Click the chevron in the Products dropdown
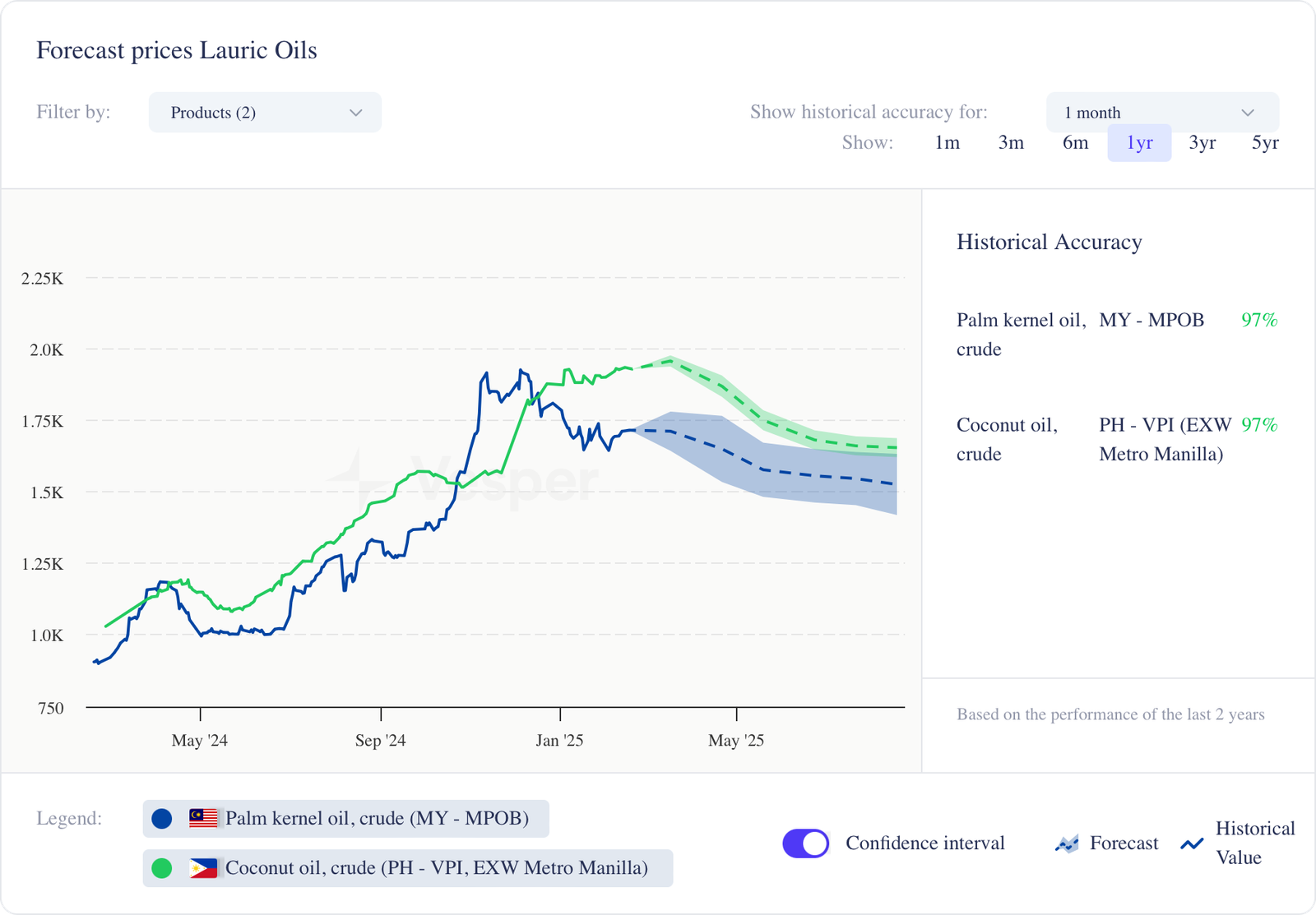The width and height of the screenshot is (1316, 915). tap(355, 113)
